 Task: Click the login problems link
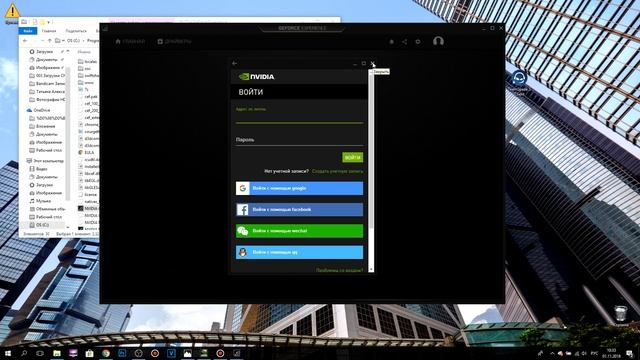[339, 270]
